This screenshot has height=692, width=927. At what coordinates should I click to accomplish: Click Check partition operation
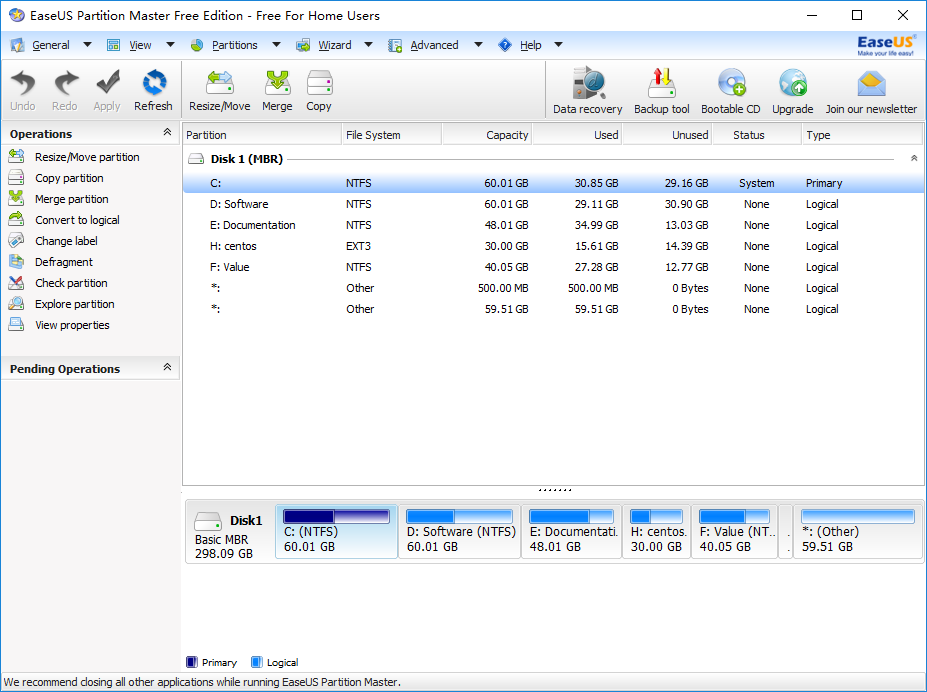71,283
